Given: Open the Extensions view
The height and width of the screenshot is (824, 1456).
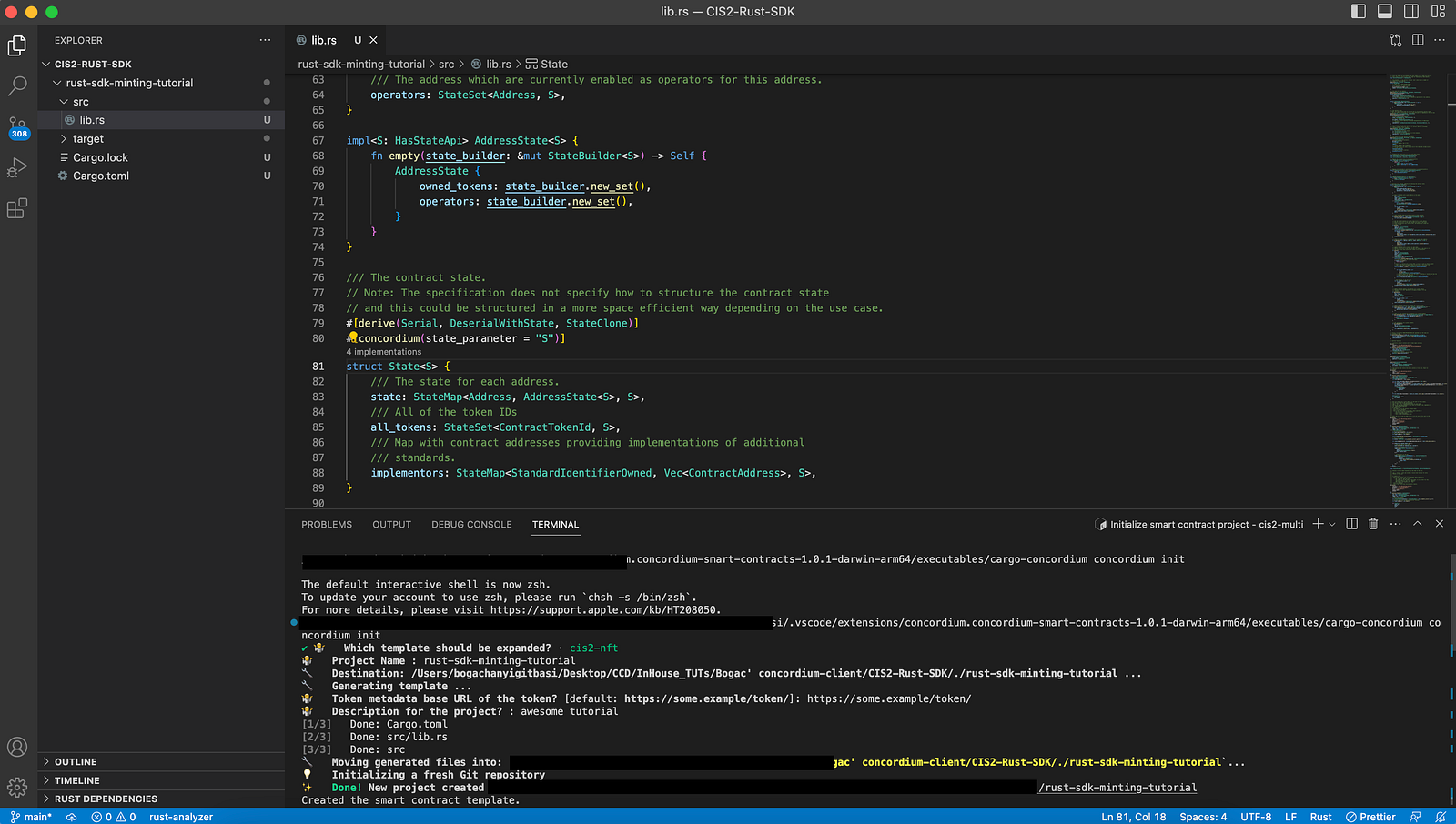Looking at the screenshot, I should (17, 209).
